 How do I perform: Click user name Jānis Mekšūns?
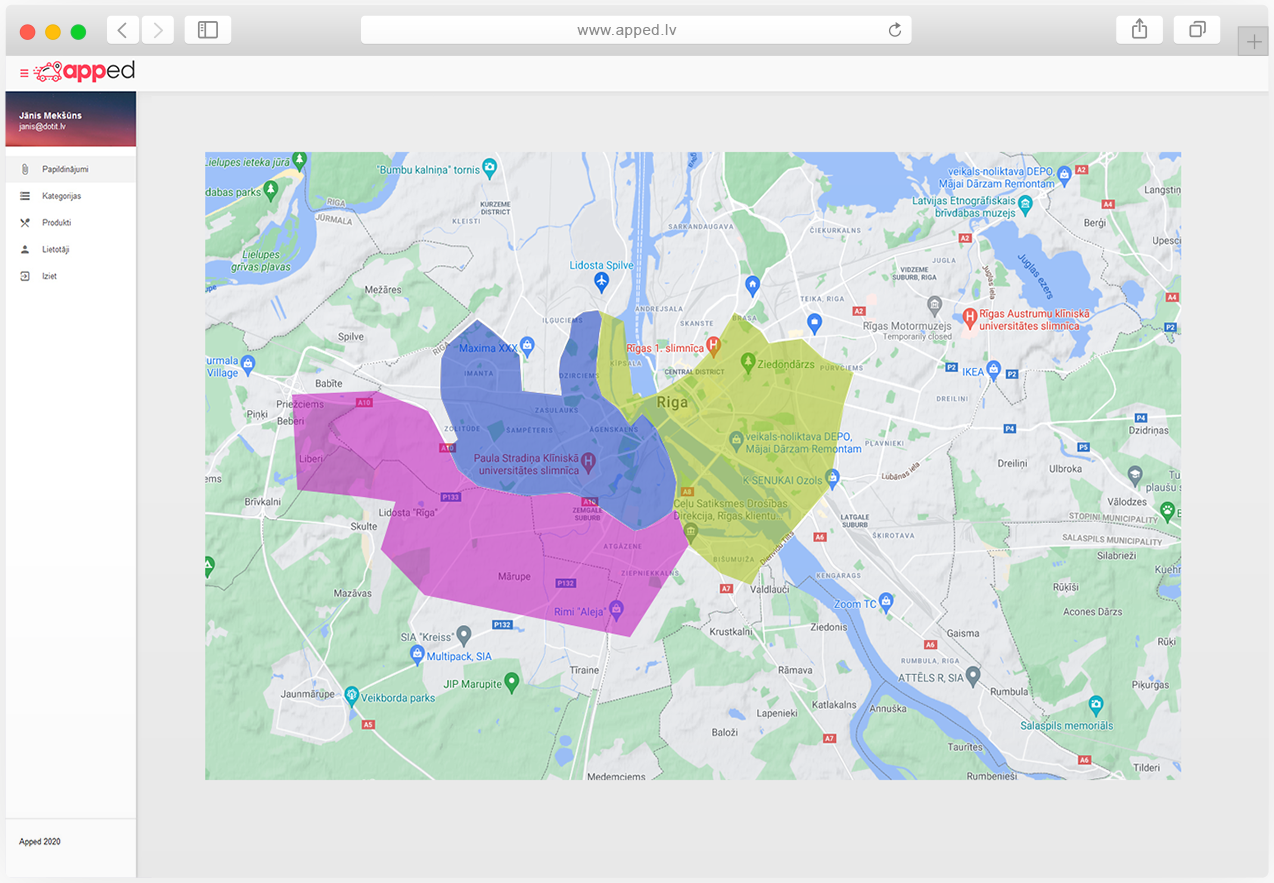pos(50,115)
